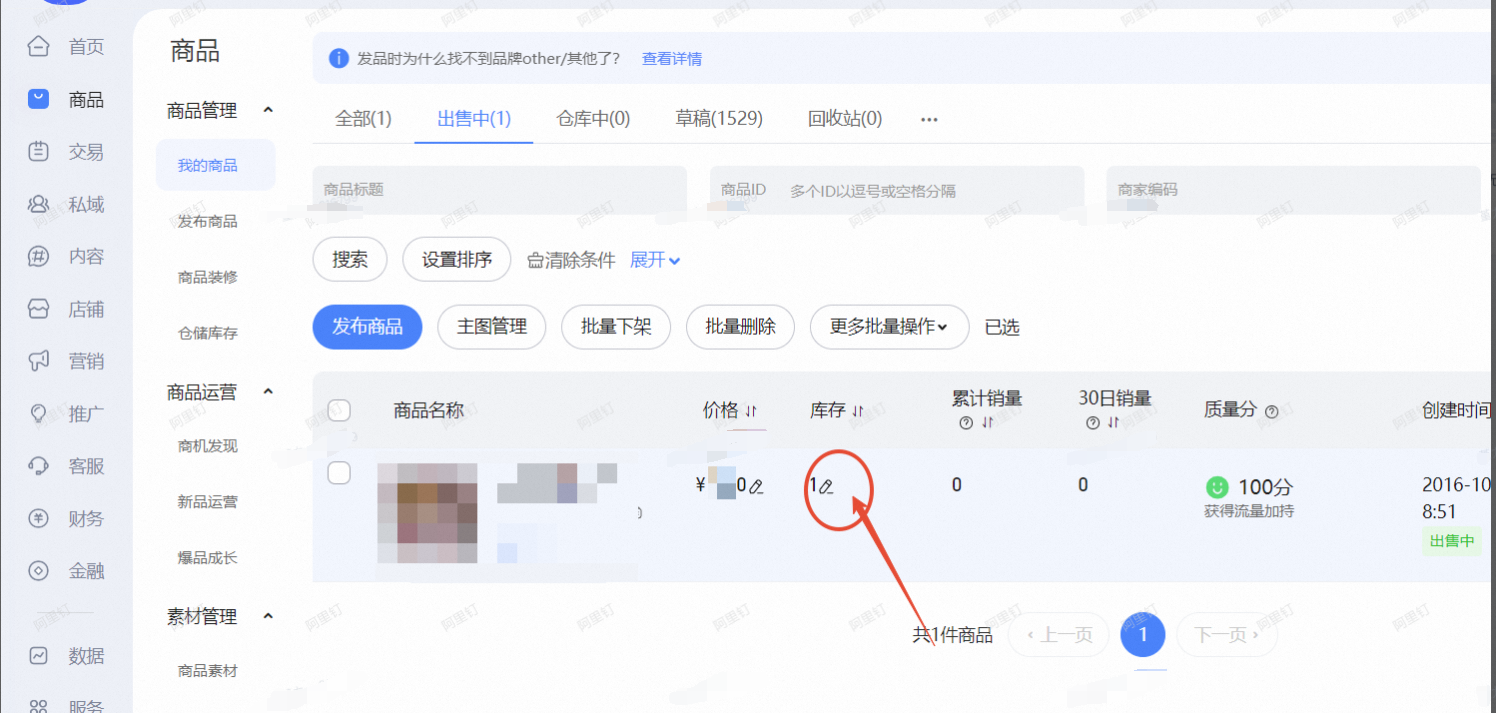The image size is (1496, 713).
Task: Click the 下一页 pagination button
Action: tap(1226, 634)
